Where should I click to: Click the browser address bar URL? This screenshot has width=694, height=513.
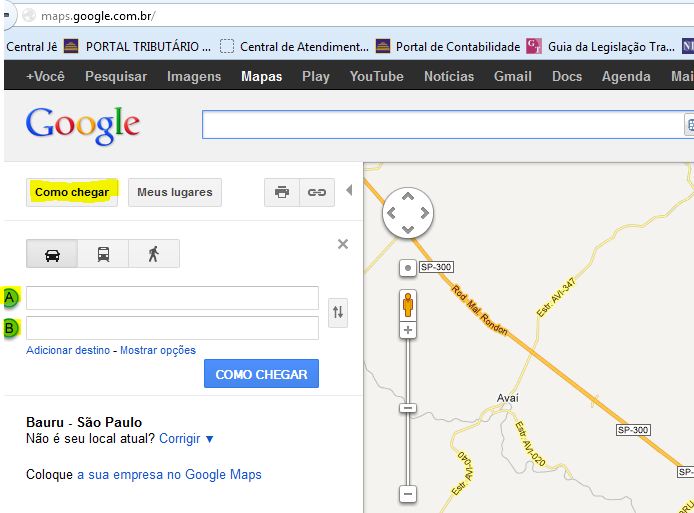pos(98,16)
